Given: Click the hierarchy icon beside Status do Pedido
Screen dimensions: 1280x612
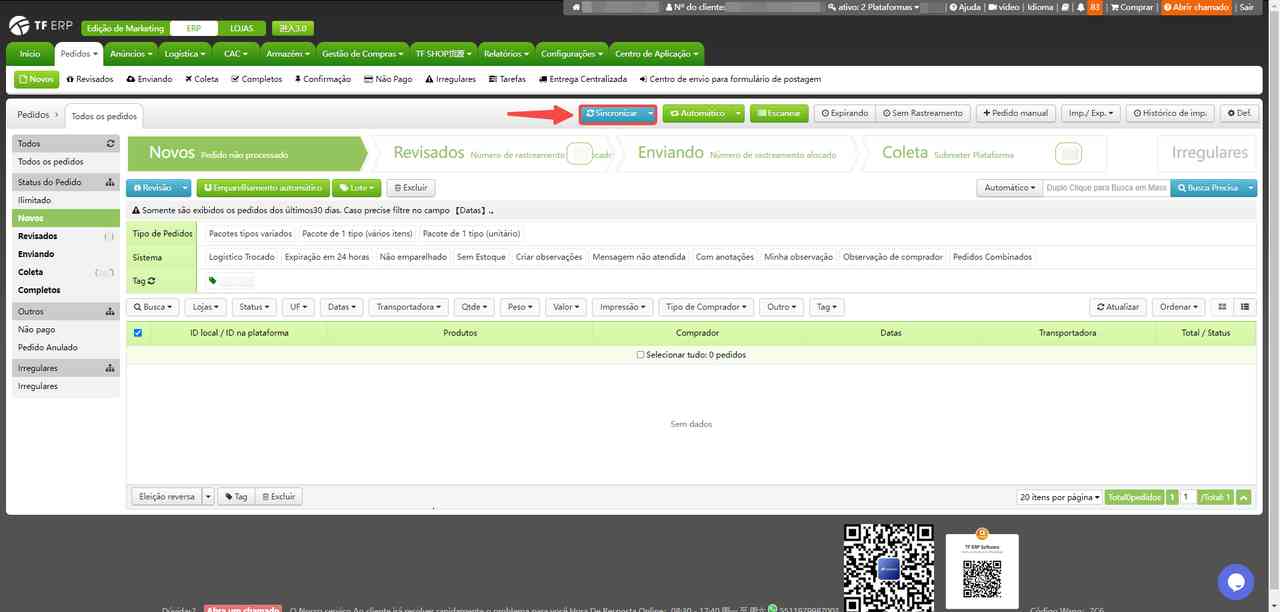Looking at the screenshot, I should [x=110, y=182].
